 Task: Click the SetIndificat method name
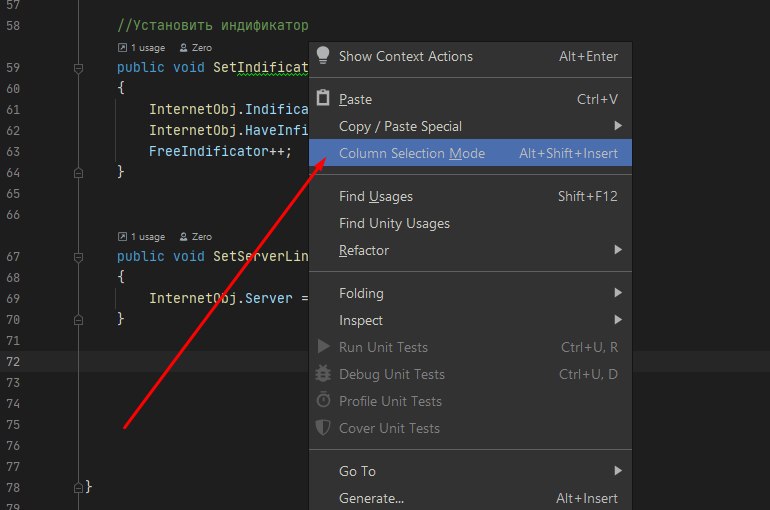click(261, 67)
